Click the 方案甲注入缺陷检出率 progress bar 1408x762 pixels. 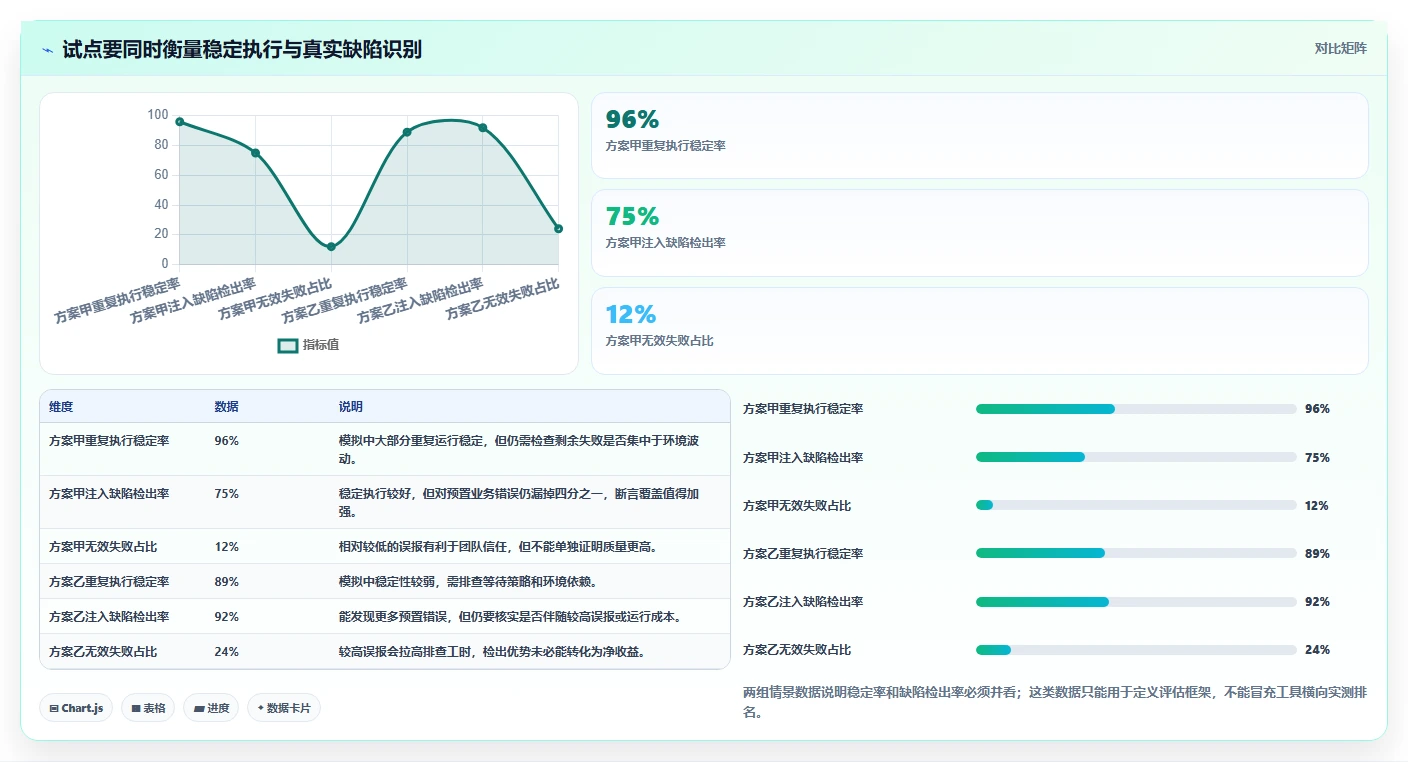tap(1136, 457)
